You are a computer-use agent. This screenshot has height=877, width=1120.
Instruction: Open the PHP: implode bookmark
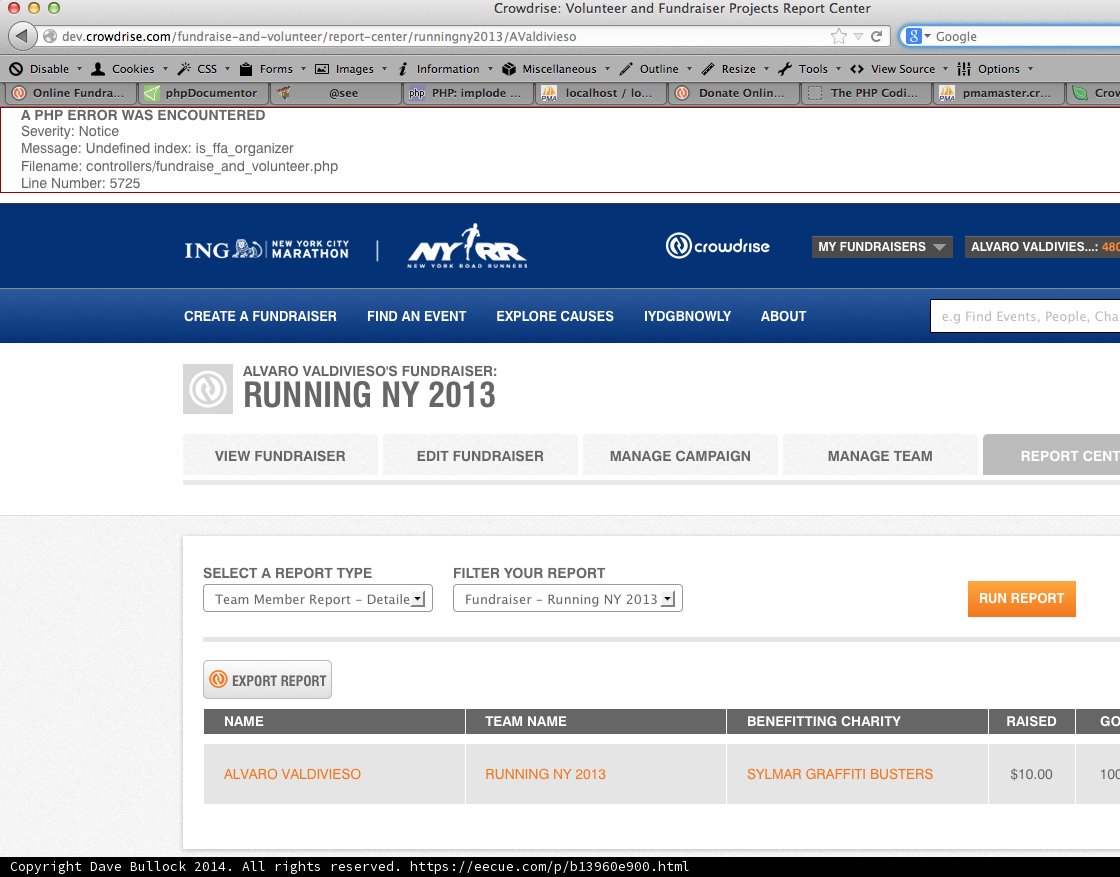pyautogui.click(x=469, y=93)
